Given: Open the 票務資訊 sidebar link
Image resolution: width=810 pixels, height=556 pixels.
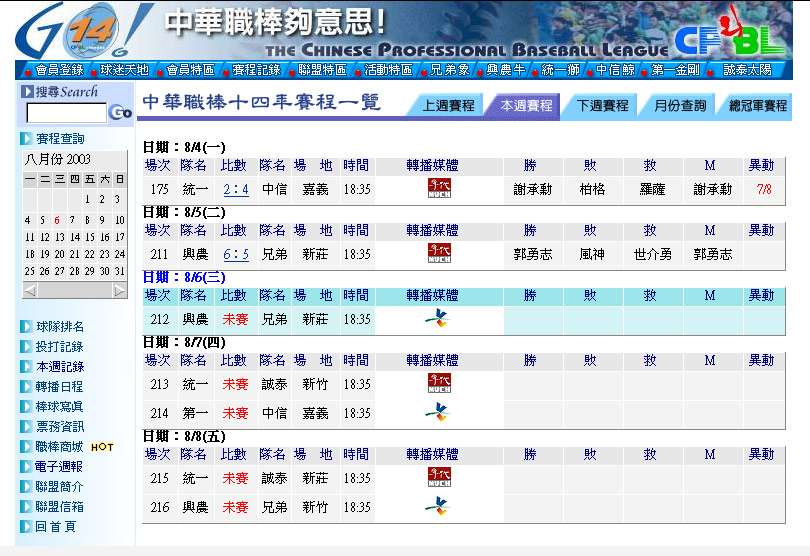Looking at the screenshot, I should pyautogui.click(x=60, y=427).
